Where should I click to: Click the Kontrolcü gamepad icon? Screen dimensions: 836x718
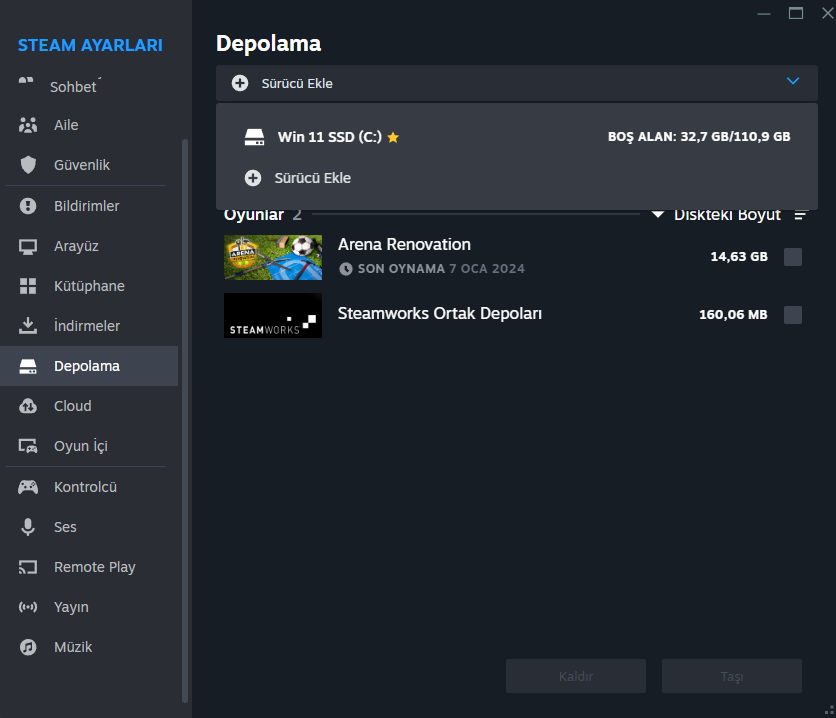click(x=28, y=487)
